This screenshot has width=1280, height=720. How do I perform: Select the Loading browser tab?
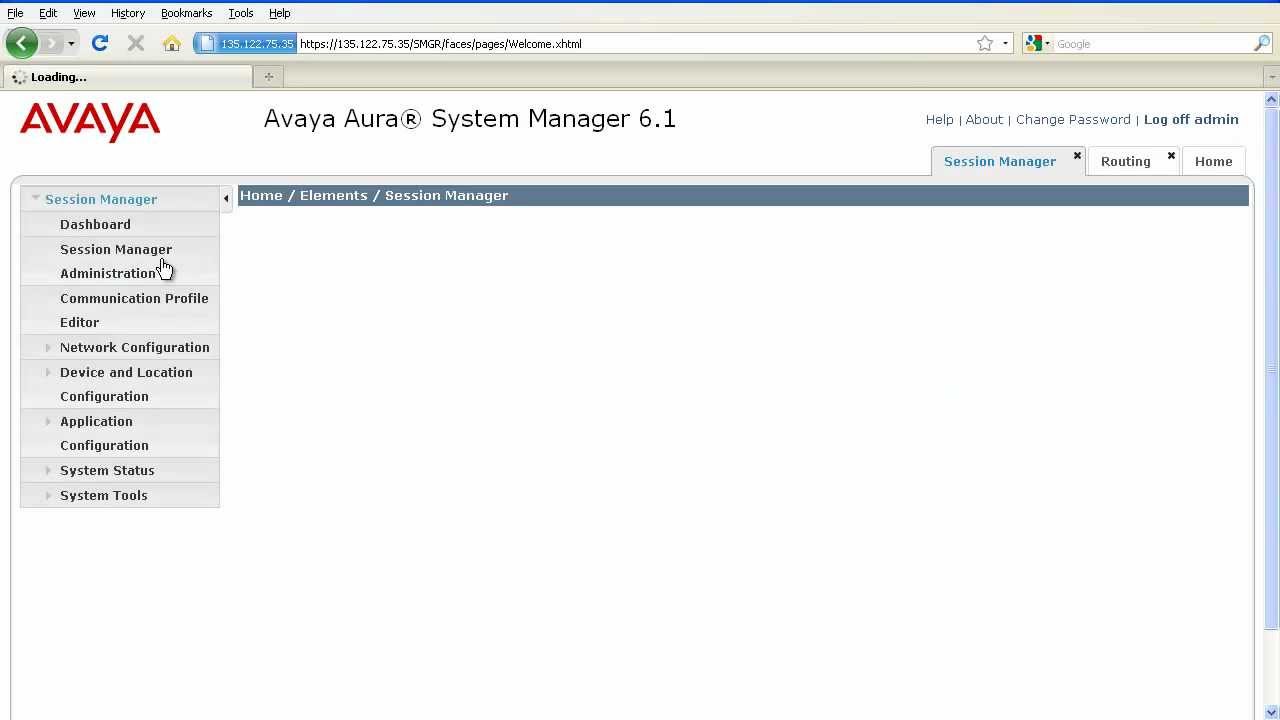(x=127, y=77)
